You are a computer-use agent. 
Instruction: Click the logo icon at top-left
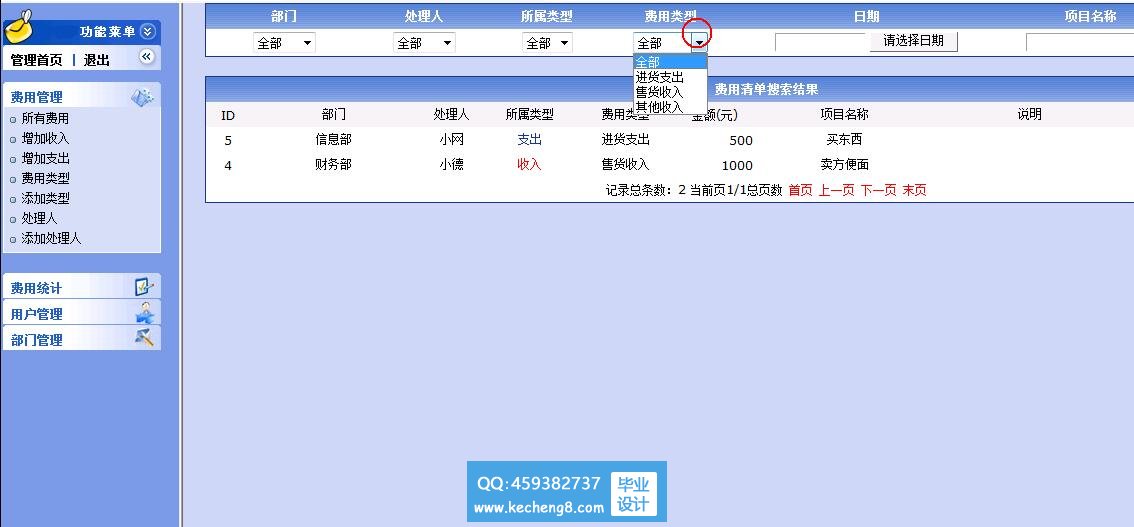point(19,27)
